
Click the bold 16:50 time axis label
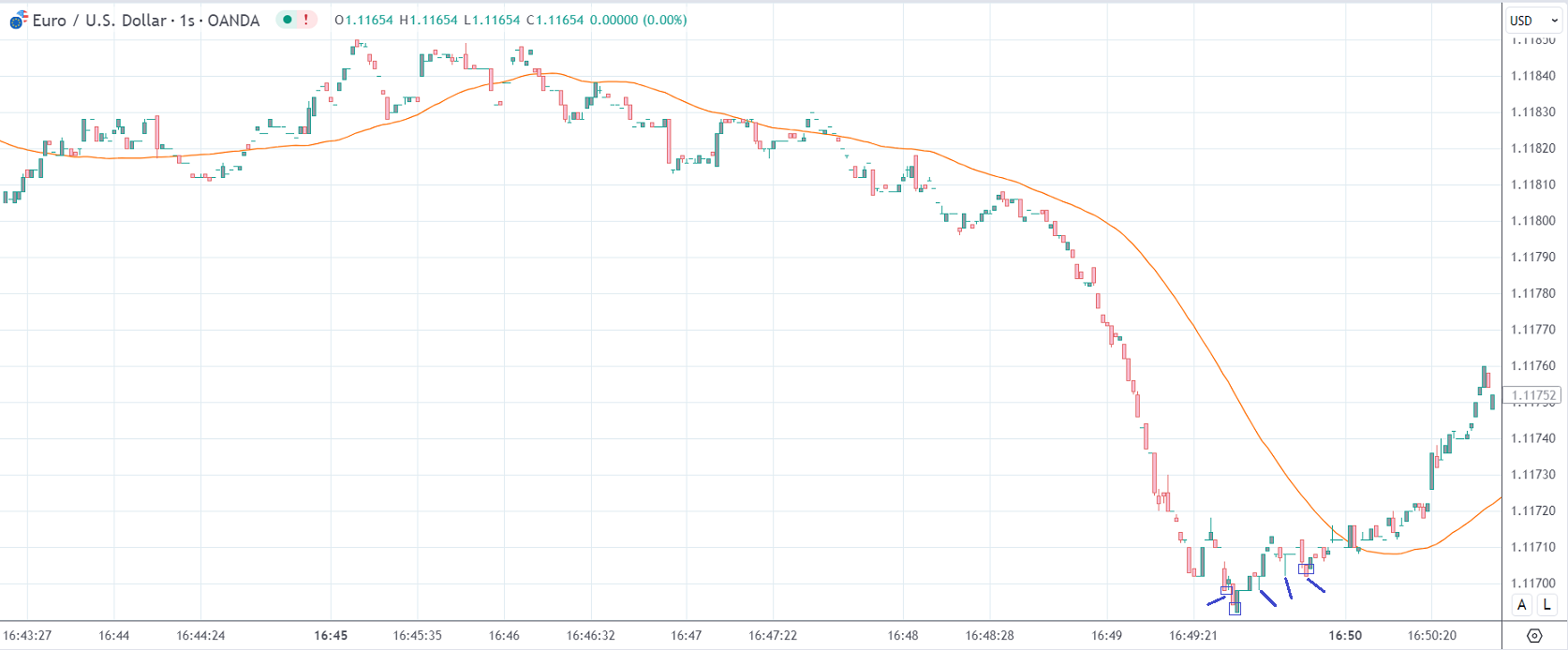[x=1345, y=635]
